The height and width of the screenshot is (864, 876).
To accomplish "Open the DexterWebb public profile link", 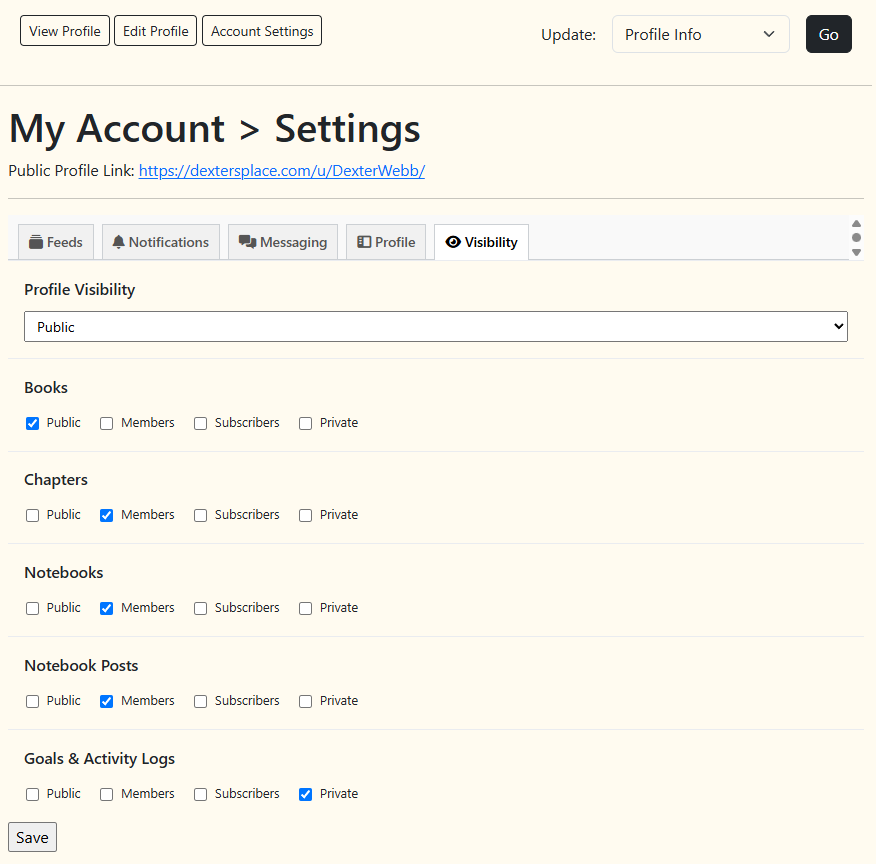I will (282, 170).
